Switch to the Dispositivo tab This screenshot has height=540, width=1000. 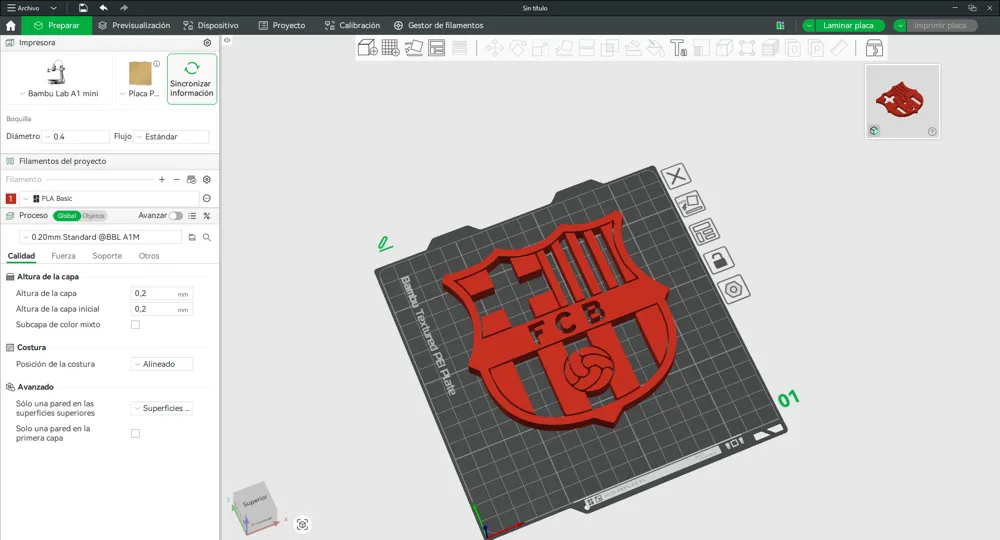pos(210,26)
